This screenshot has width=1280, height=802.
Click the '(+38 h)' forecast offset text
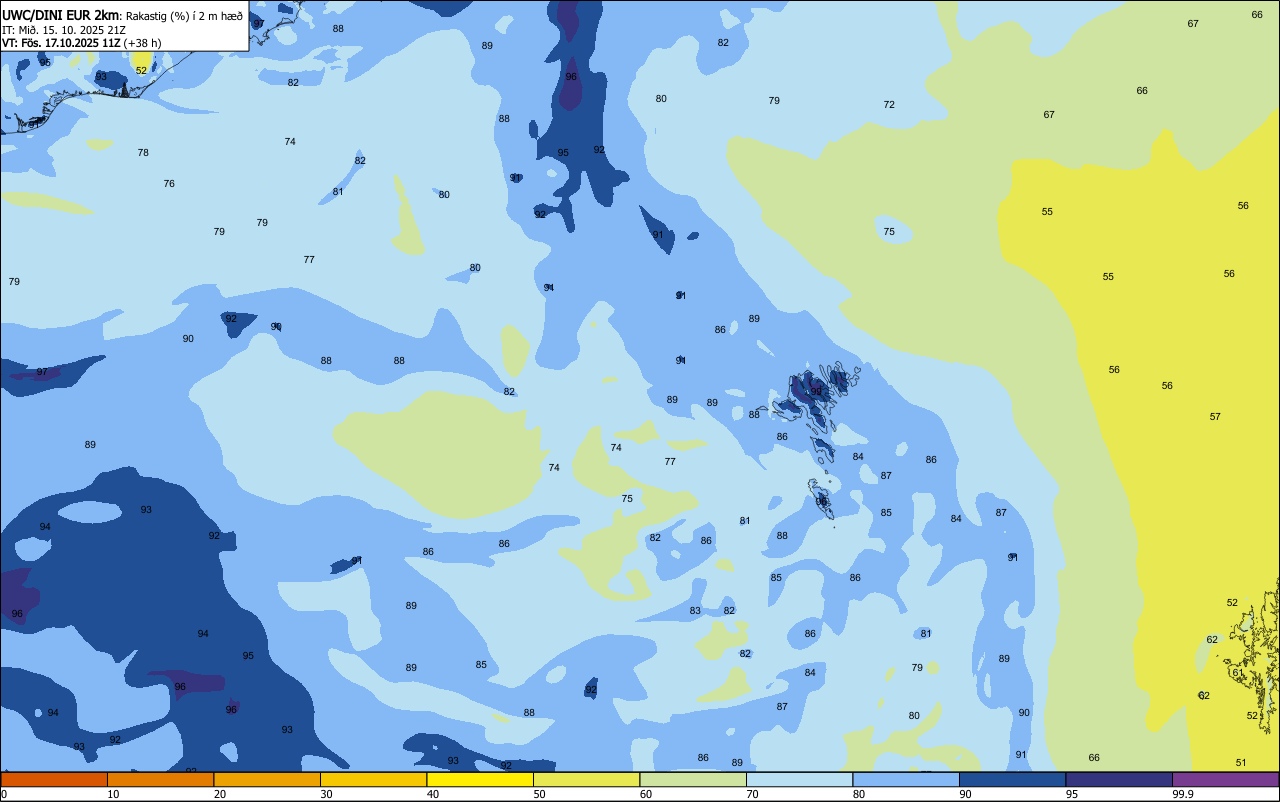pyautogui.click(x=142, y=43)
